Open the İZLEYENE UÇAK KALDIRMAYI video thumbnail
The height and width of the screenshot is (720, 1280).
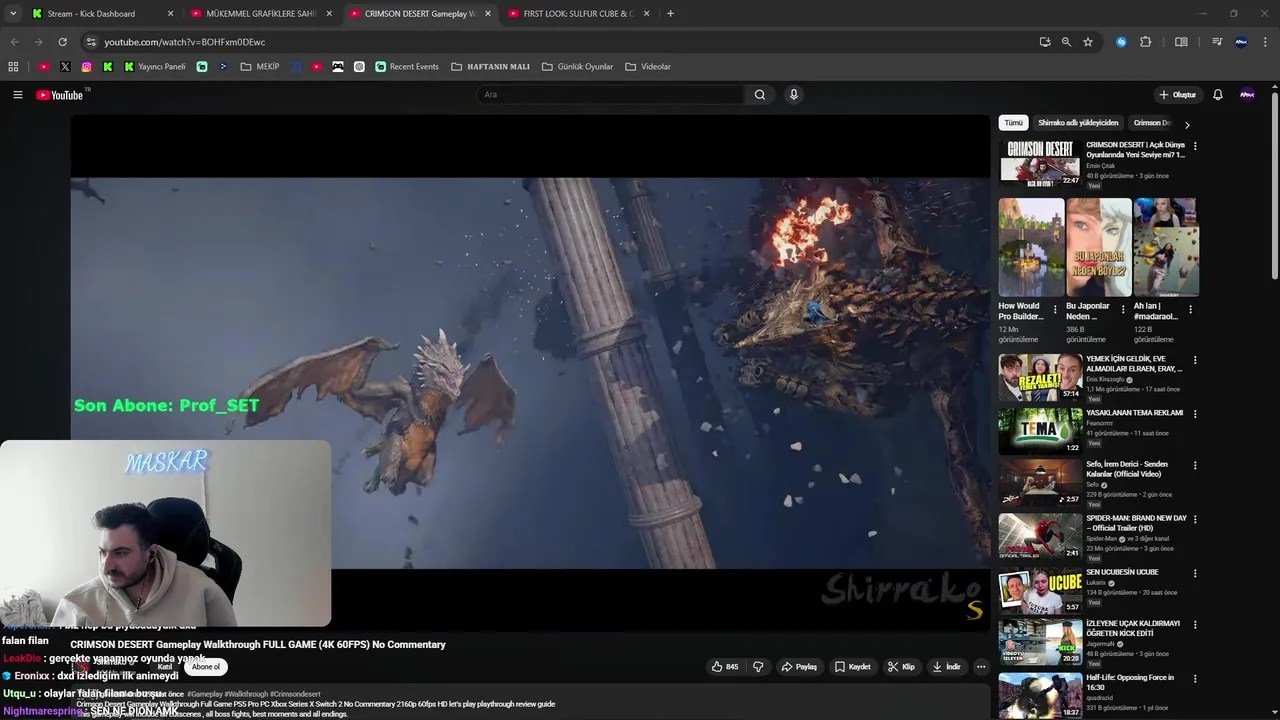tap(1040, 642)
